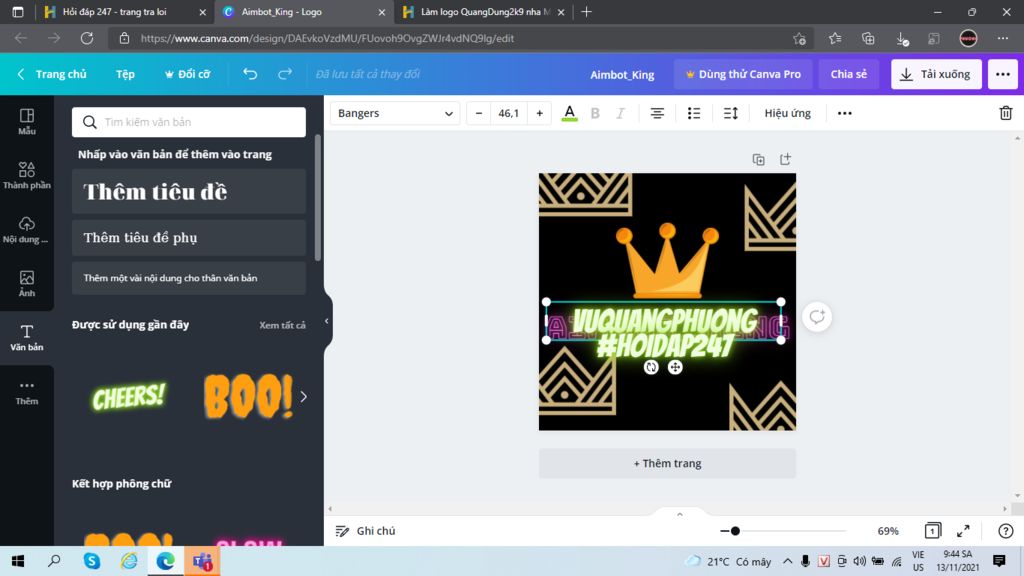Toggle bulleted list formatting

[x=694, y=113]
